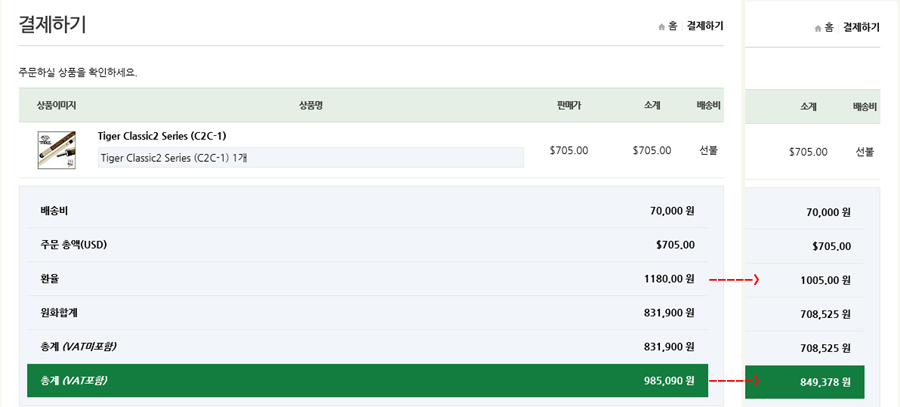This screenshot has width=900, height=407.
Task: Click the Tiger cue product thumbnail
Action: point(57,150)
